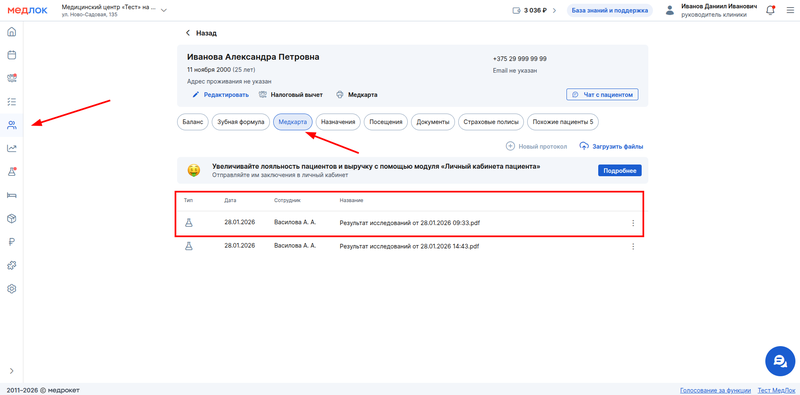
Task: Switch to the Баланс tab
Action: tap(193, 122)
